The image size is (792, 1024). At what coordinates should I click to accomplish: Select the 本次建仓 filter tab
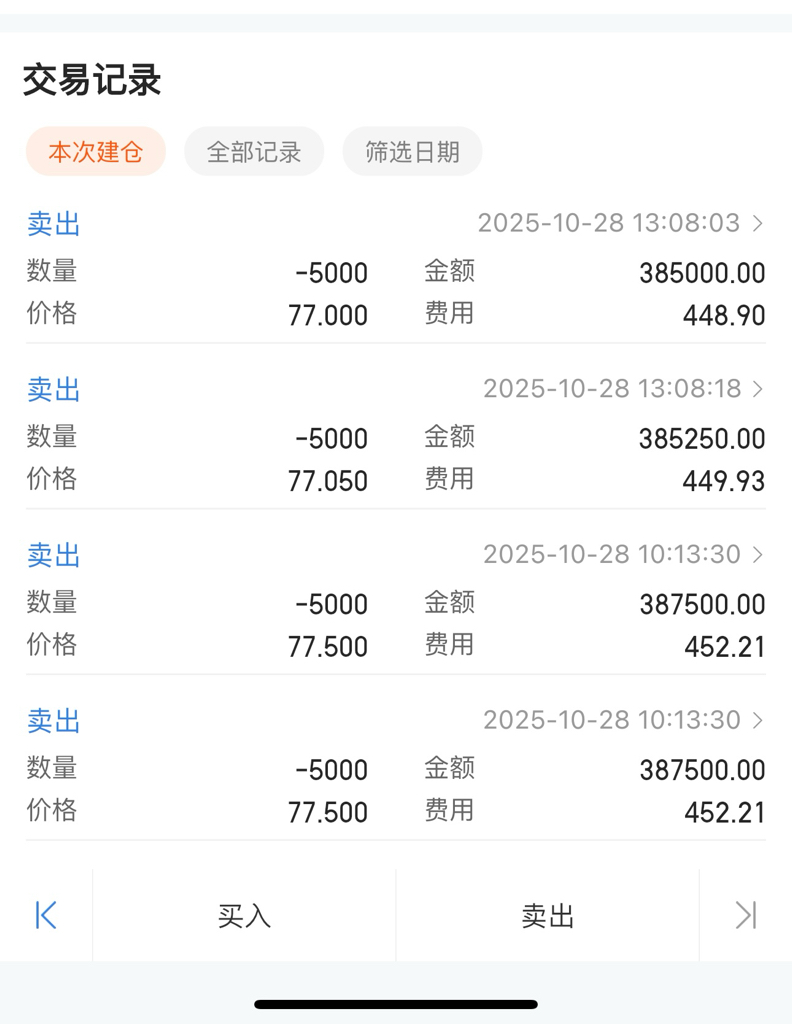(x=96, y=152)
